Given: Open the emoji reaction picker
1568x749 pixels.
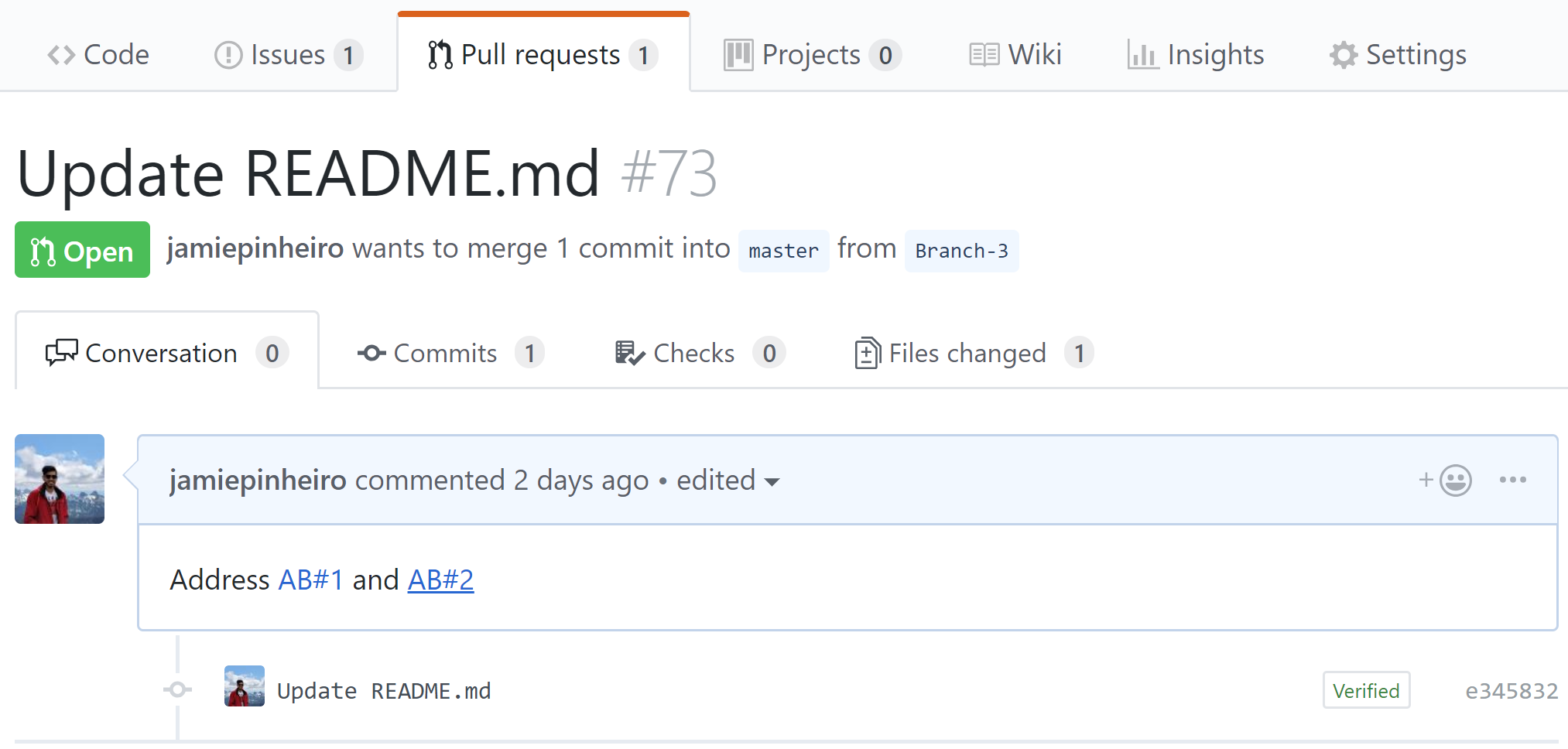Looking at the screenshot, I should pyautogui.click(x=1453, y=480).
